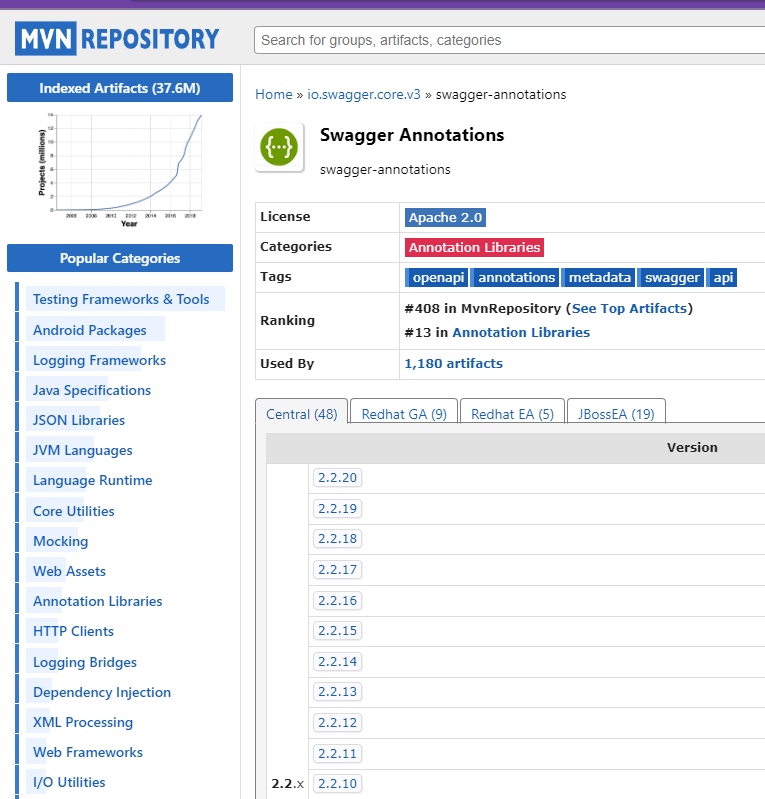The image size is (765, 799).
Task: Open version 2.2.17
Action: tap(337, 569)
